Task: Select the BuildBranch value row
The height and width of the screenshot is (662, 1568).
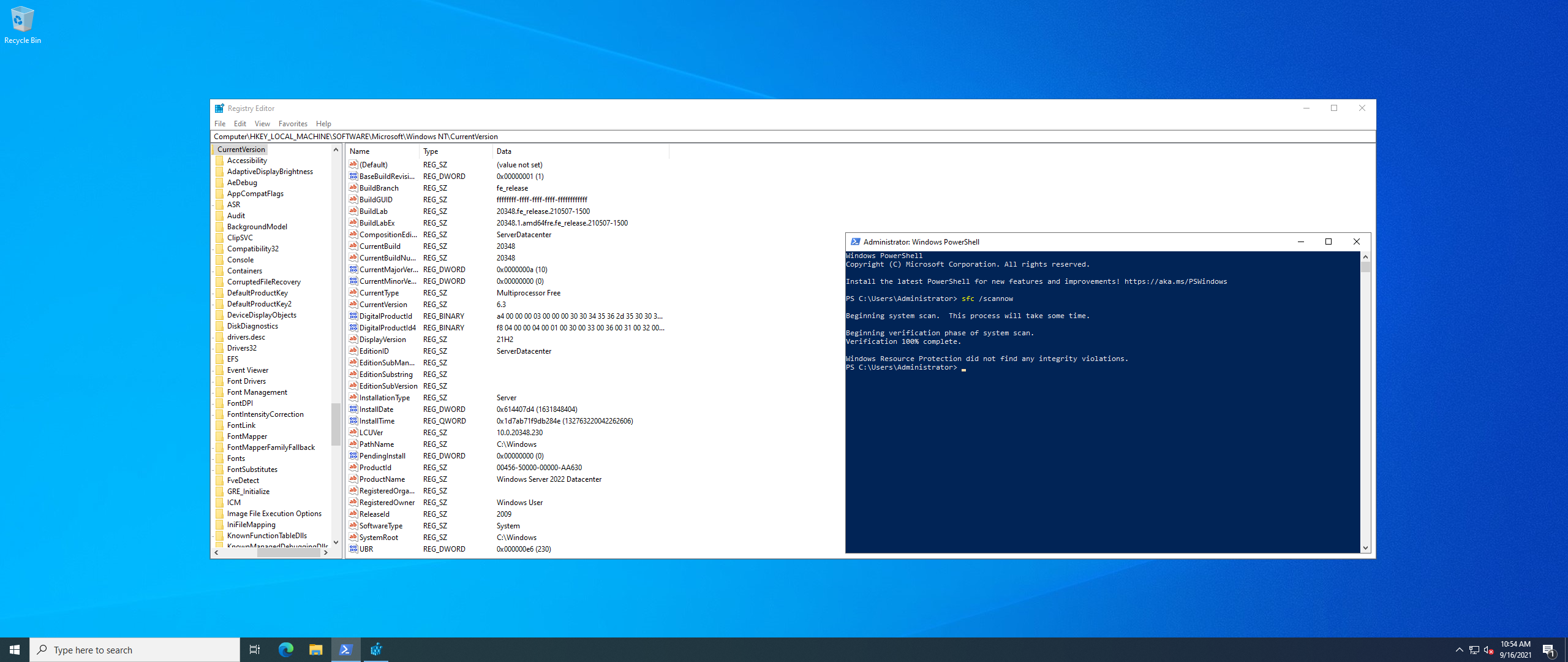Action: (x=507, y=188)
